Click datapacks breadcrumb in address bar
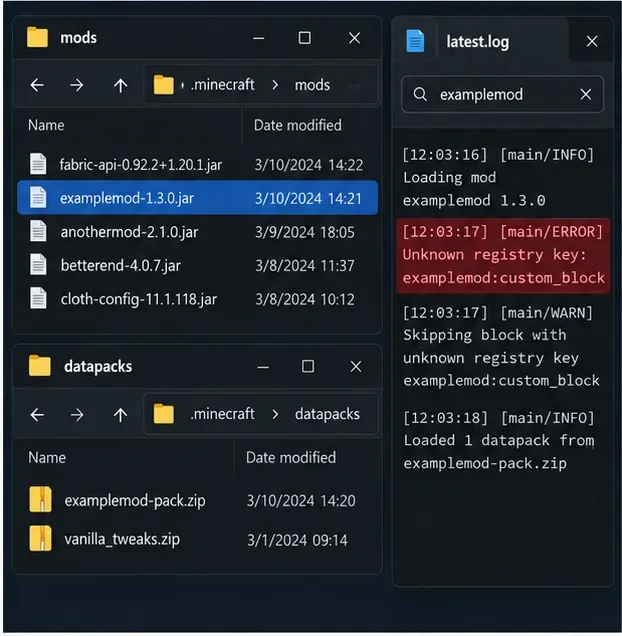The height and width of the screenshot is (636, 622). tap(327, 414)
